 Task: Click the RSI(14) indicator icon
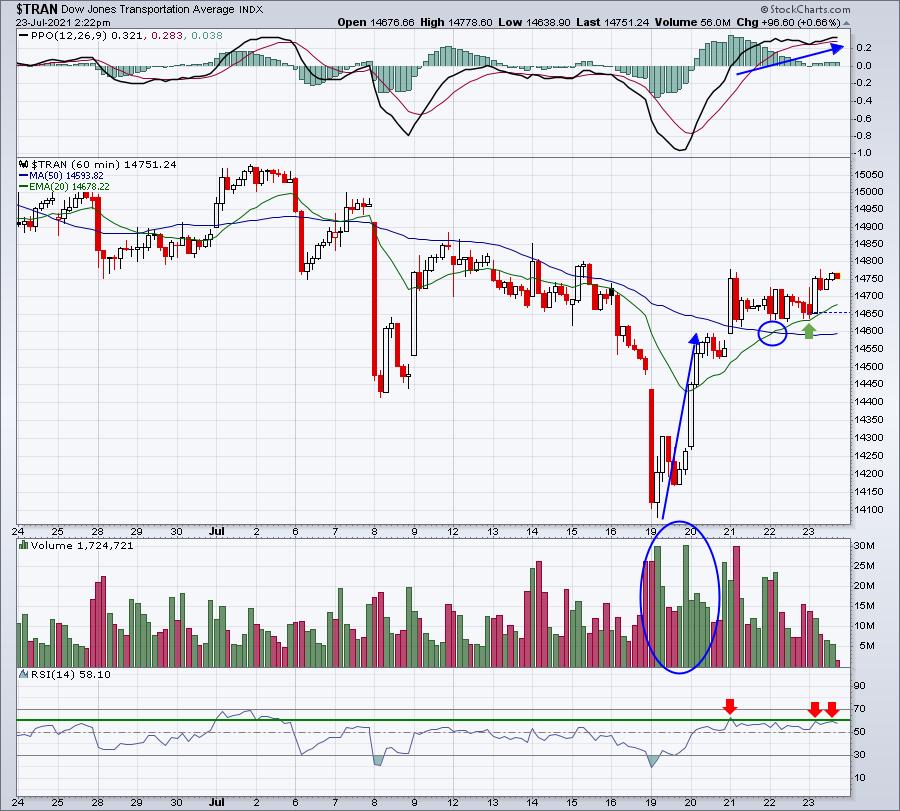(24, 674)
